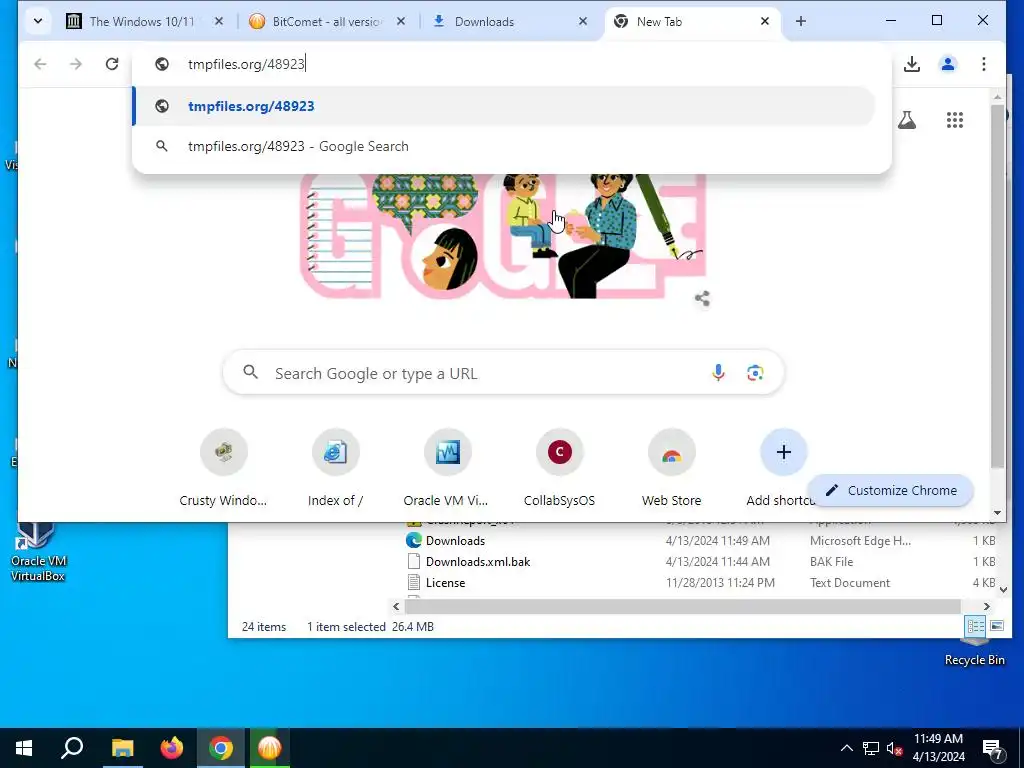Open the Web Store shortcut tile
Viewport: 1024px width, 768px height.
(671, 468)
